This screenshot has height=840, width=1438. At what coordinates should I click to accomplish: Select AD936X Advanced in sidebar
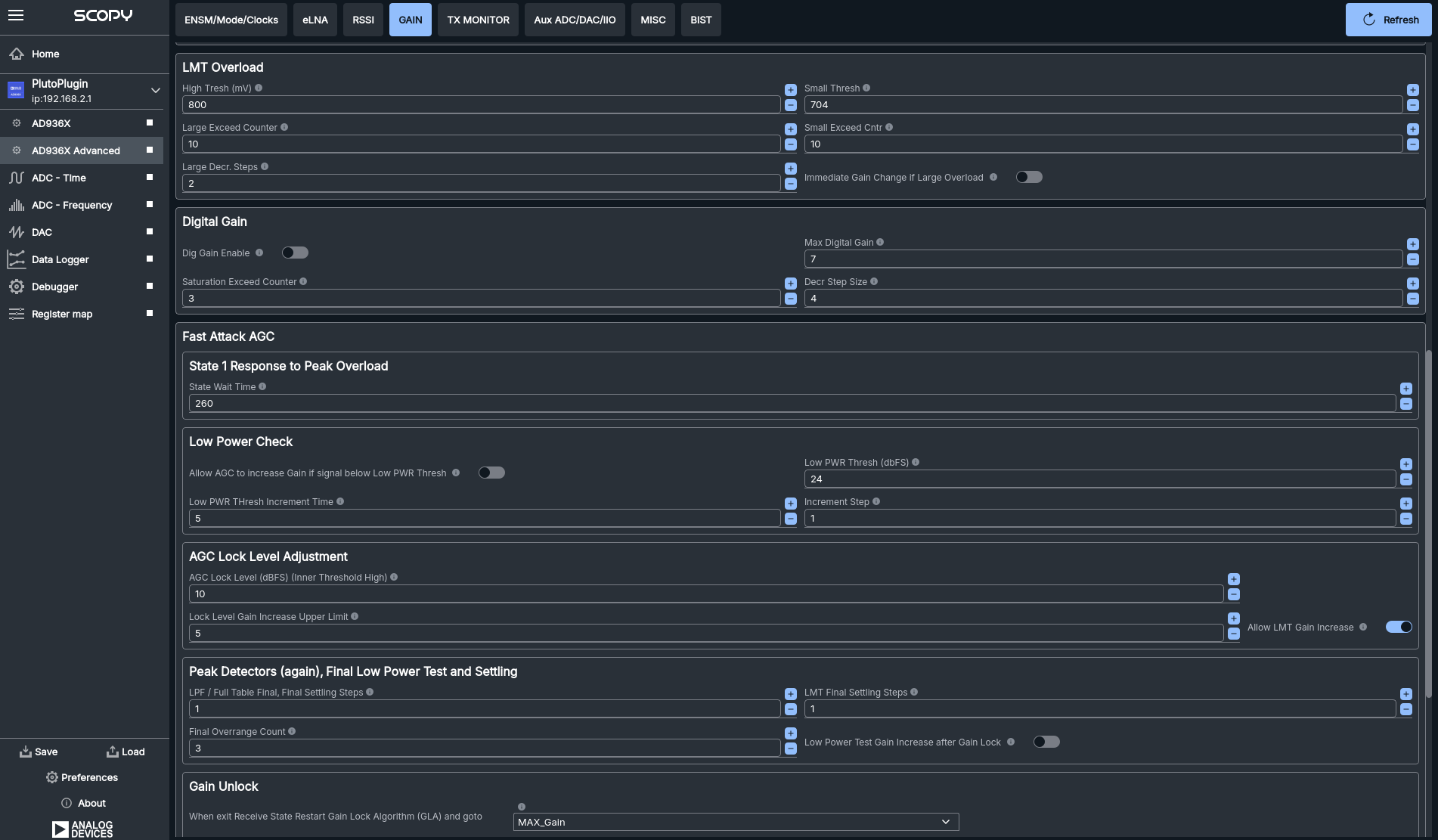(x=82, y=150)
